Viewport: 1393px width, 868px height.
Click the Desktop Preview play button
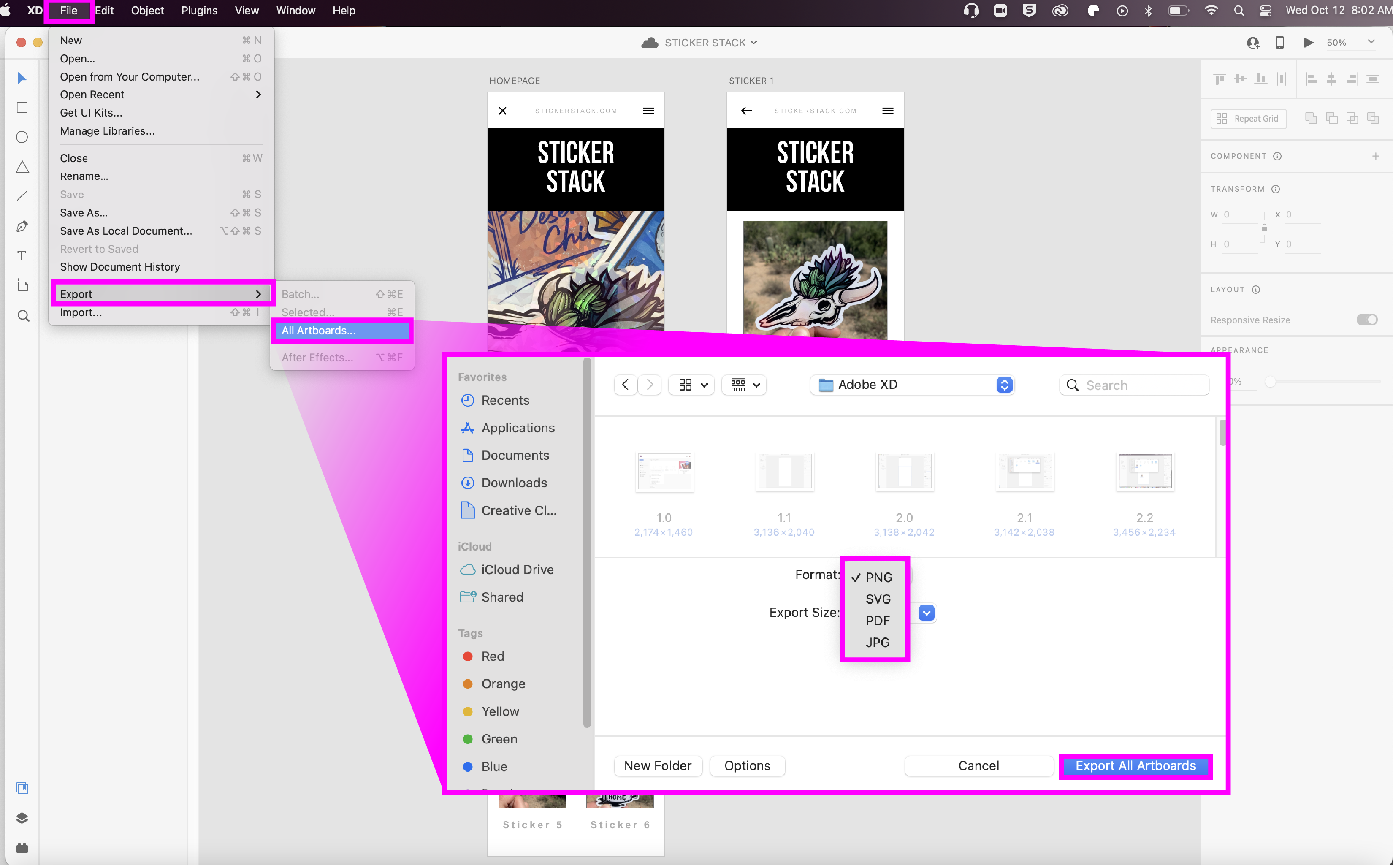click(1309, 43)
